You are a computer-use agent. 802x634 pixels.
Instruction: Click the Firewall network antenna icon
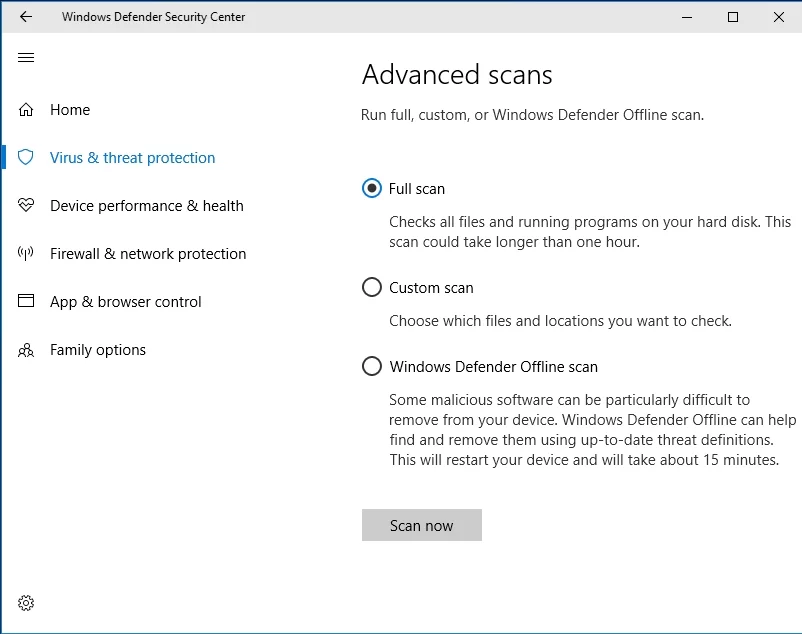[x=26, y=254]
